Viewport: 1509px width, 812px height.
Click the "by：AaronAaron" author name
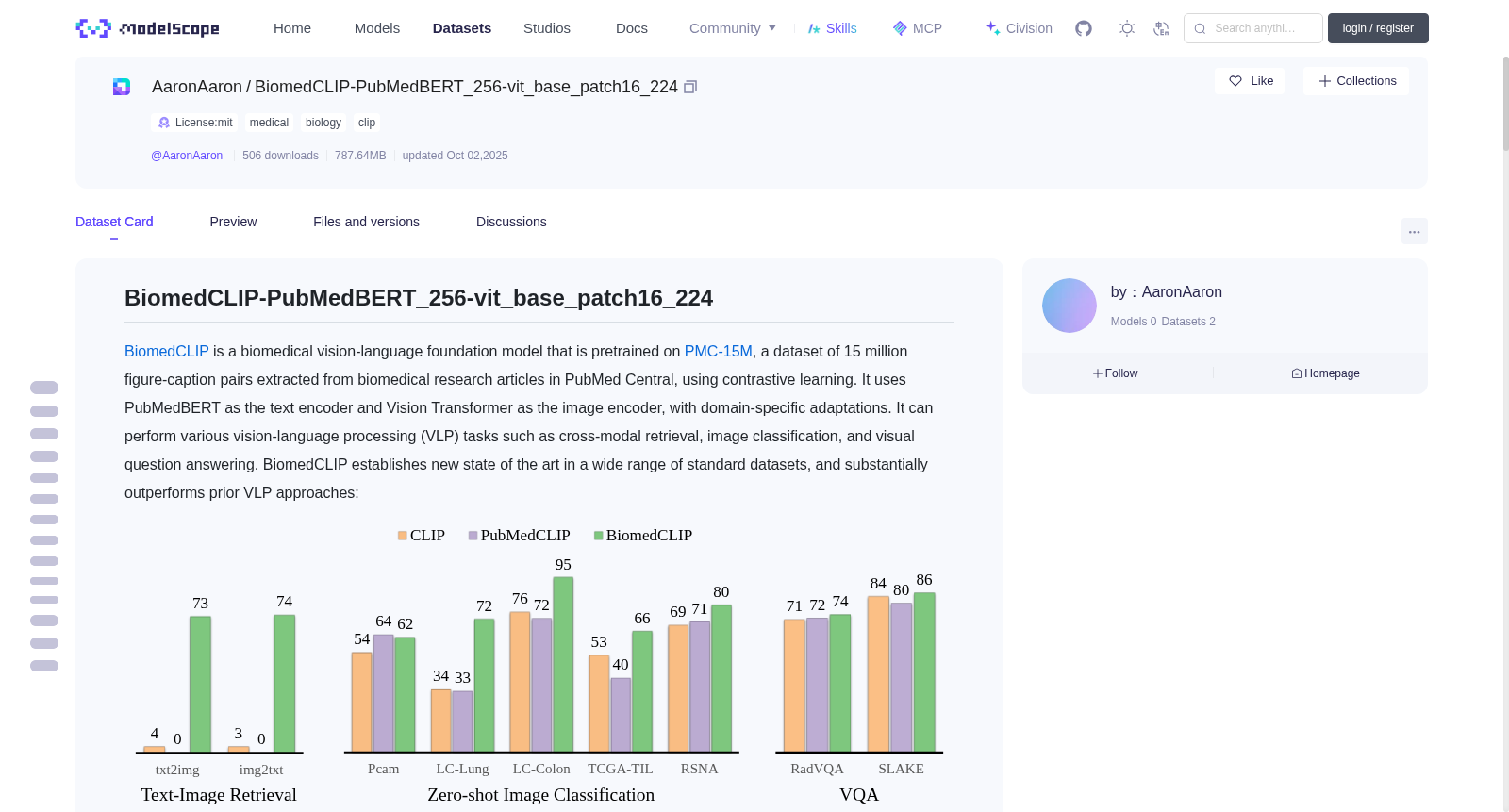[1167, 292]
